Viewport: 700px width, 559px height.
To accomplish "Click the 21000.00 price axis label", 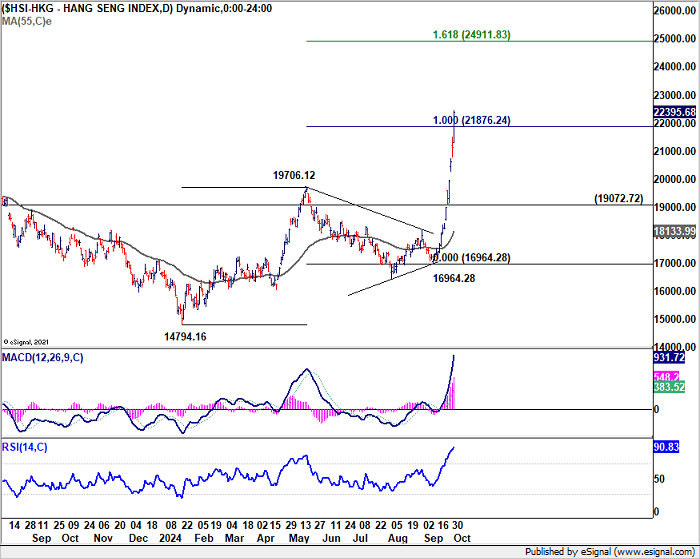I will click(675, 151).
